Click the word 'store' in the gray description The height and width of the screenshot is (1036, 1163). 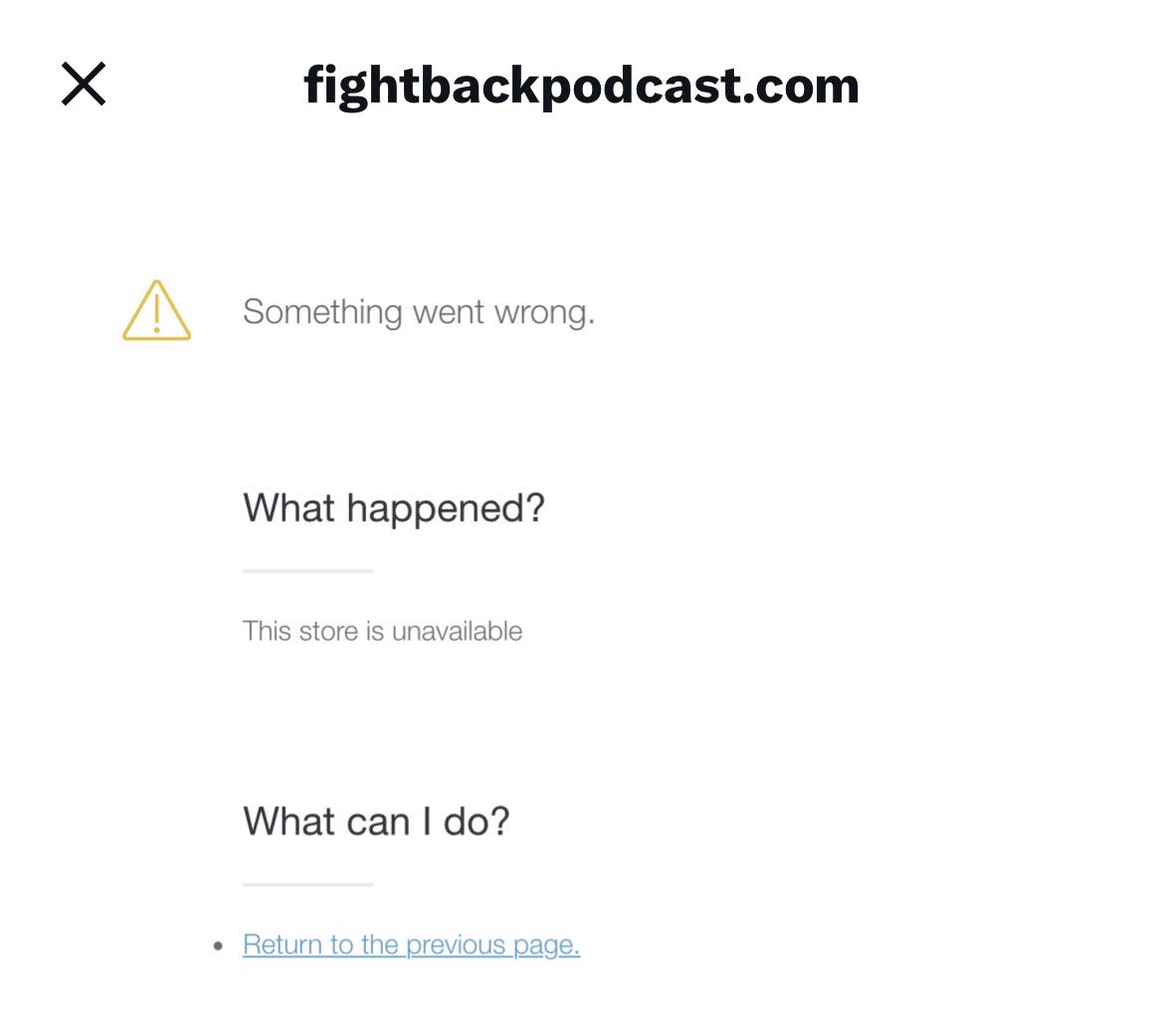pyautogui.click(x=334, y=631)
